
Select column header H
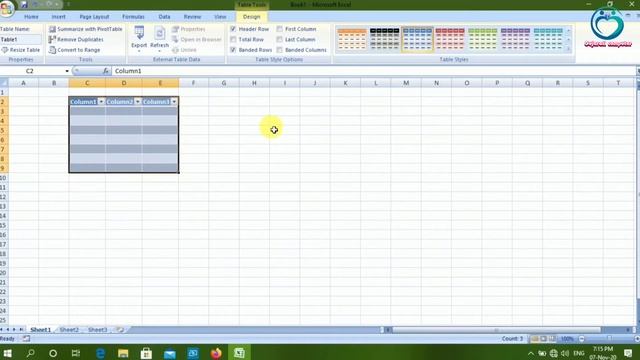click(254, 83)
